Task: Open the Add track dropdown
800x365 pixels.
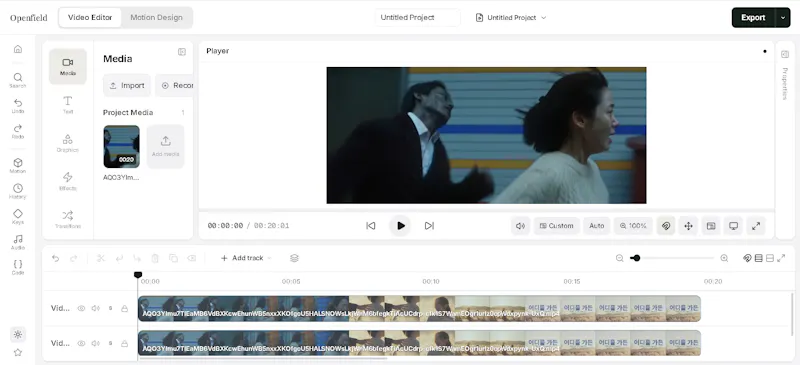Action: (246, 258)
